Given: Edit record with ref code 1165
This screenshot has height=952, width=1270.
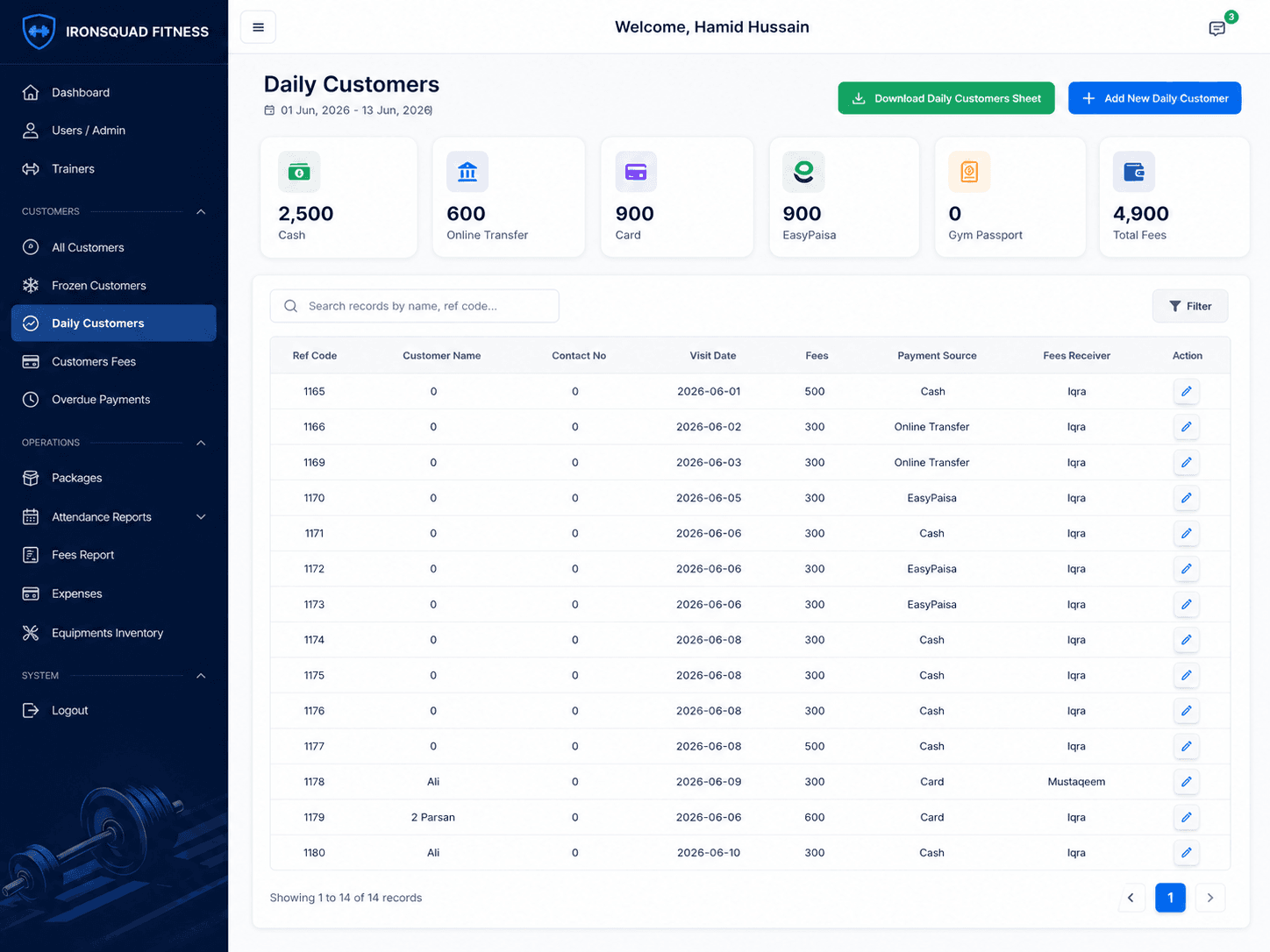Looking at the screenshot, I should pyautogui.click(x=1186, y=391).
